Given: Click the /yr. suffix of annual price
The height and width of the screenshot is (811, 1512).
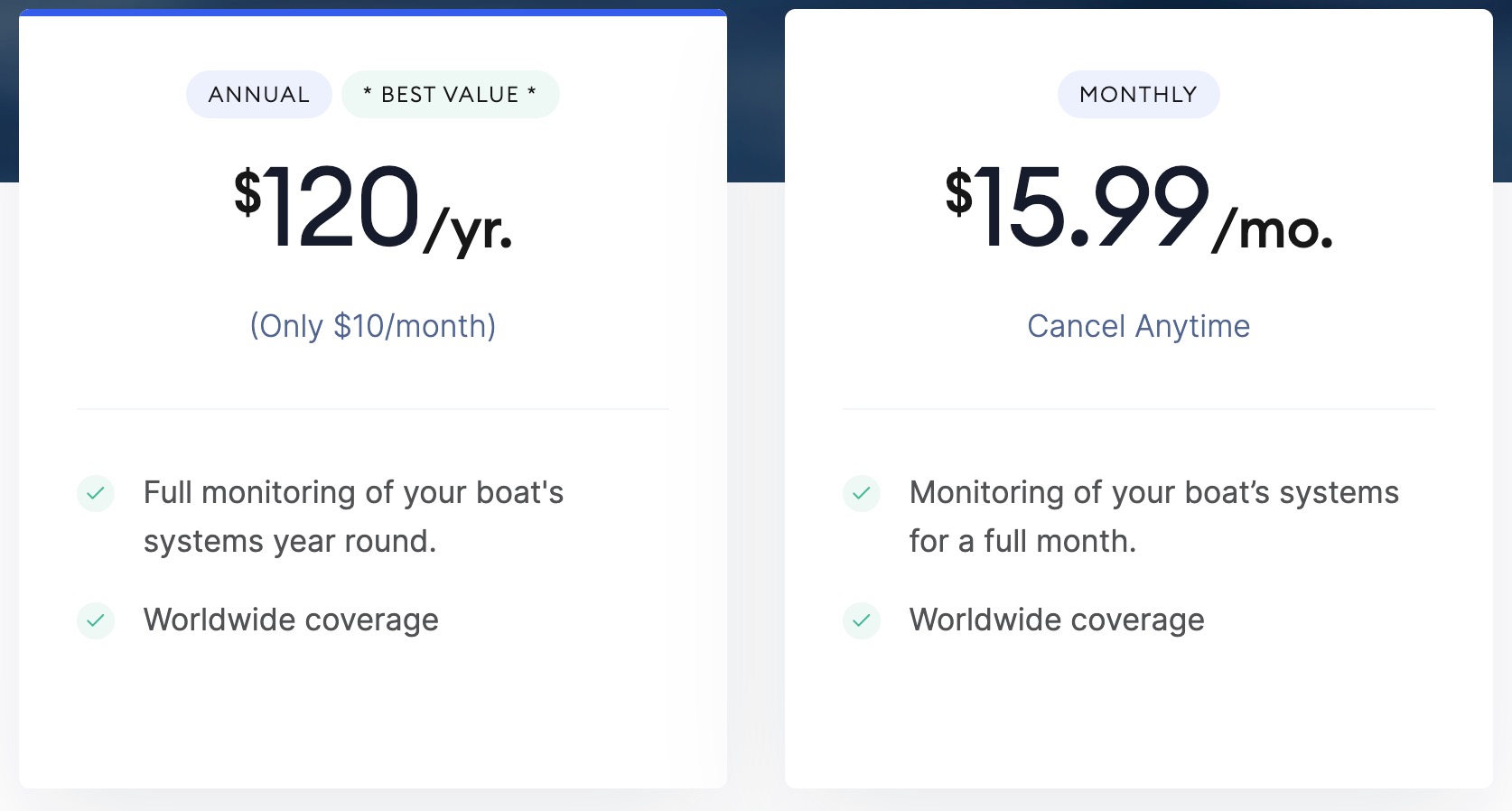Looking at the screenshot, I should click(x=469, y=229).
